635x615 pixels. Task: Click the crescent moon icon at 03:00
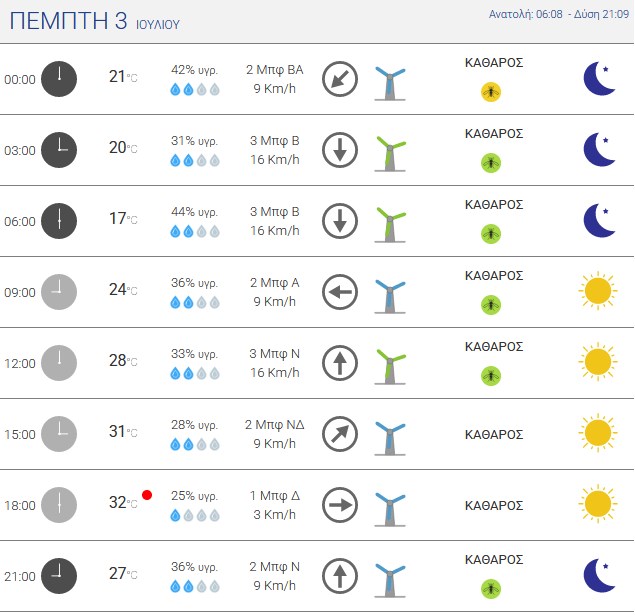point(599,149)
